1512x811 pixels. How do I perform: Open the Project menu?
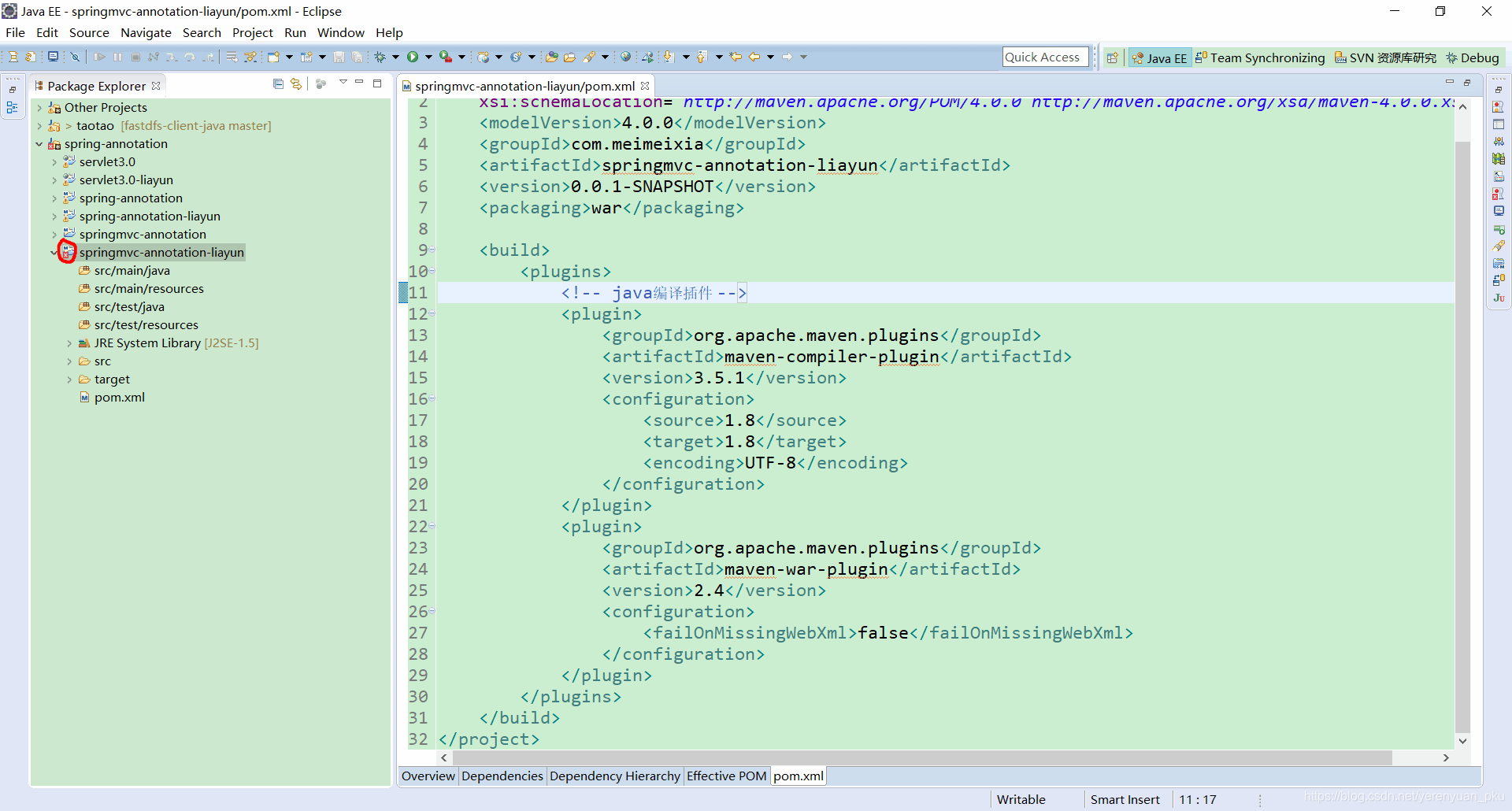pyautogui.click(x=252, y=32)
